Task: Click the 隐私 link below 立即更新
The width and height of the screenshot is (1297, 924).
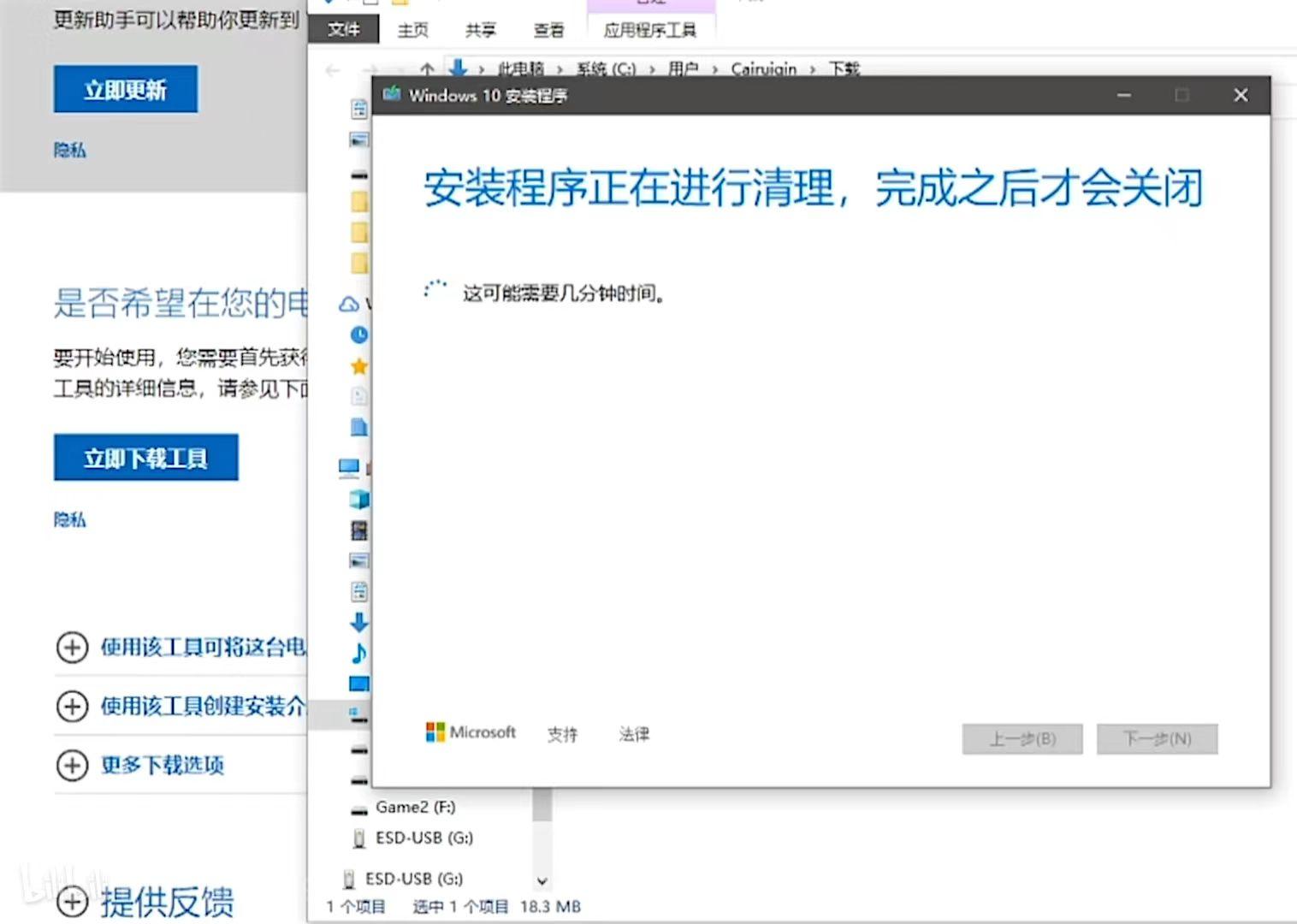Action: pos(70,151)
